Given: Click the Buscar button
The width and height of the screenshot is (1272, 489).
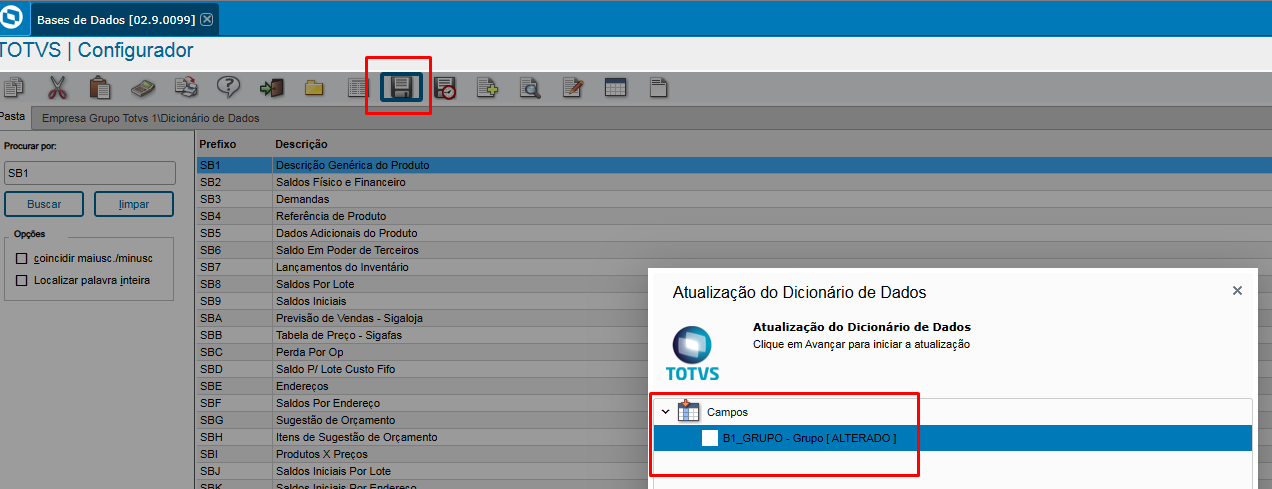Looking at the screenshot, I should (44, 204).
